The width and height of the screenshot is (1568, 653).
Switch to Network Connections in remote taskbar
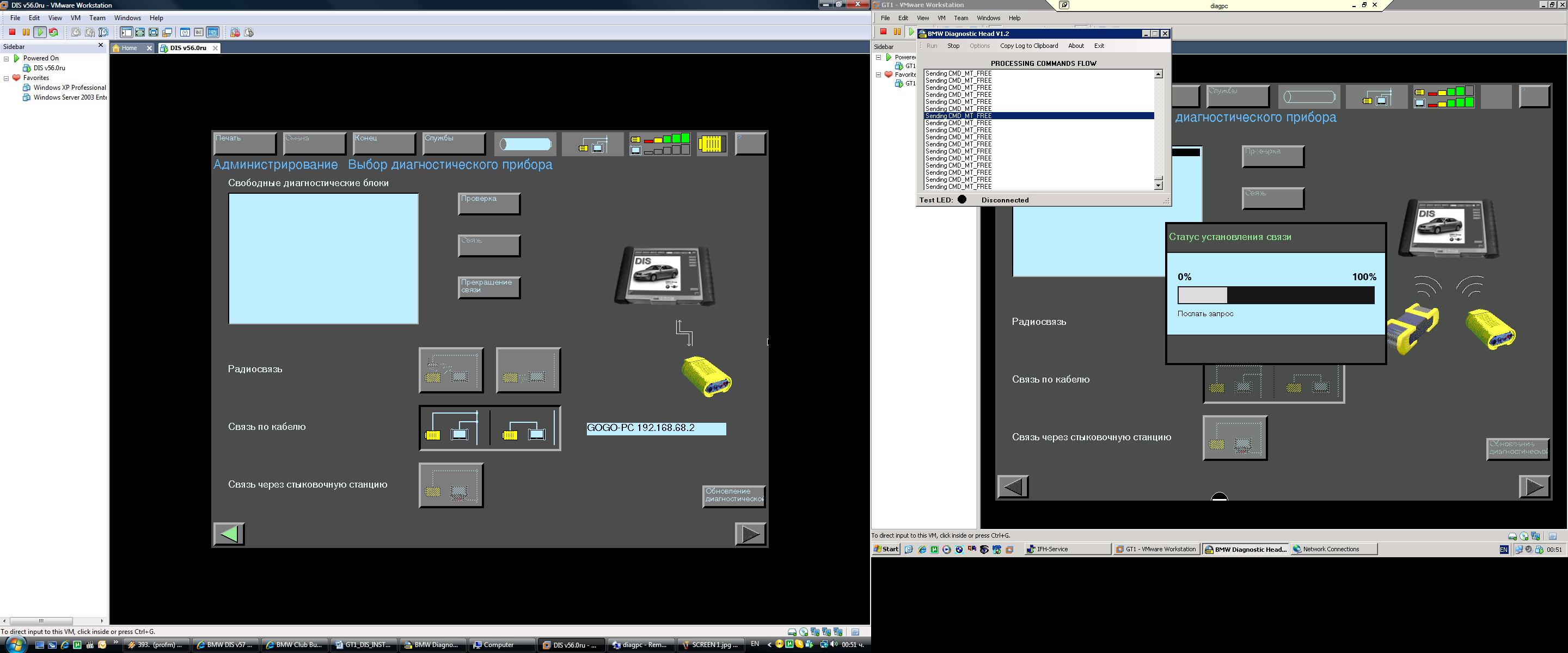tap(1334, 549)
